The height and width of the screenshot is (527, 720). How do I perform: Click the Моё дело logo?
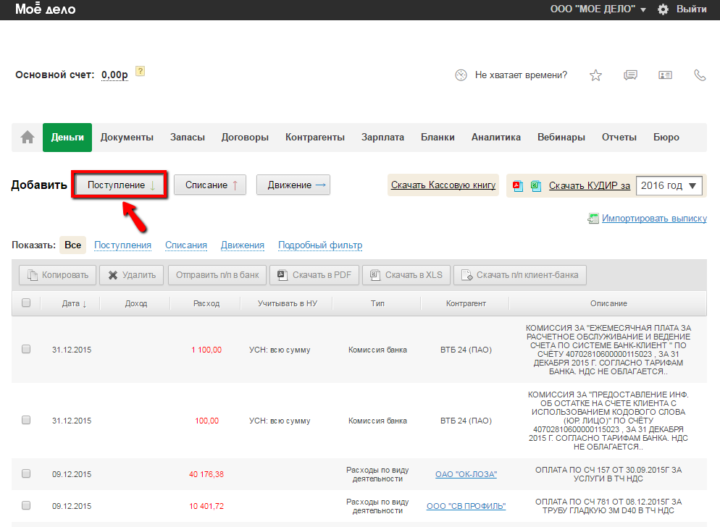tap(45, 9)
